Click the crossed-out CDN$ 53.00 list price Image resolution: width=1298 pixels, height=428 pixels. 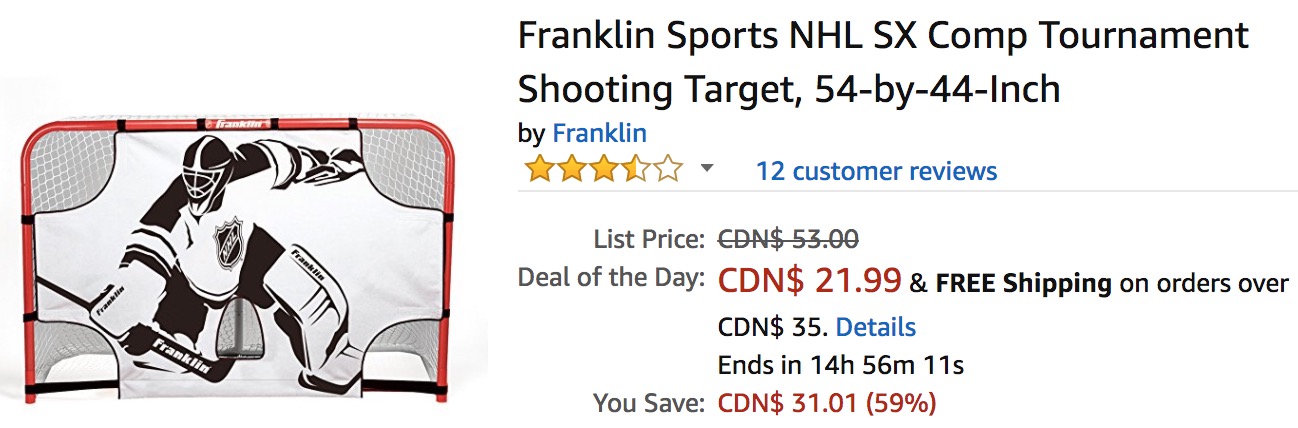[x=788, y=239]
